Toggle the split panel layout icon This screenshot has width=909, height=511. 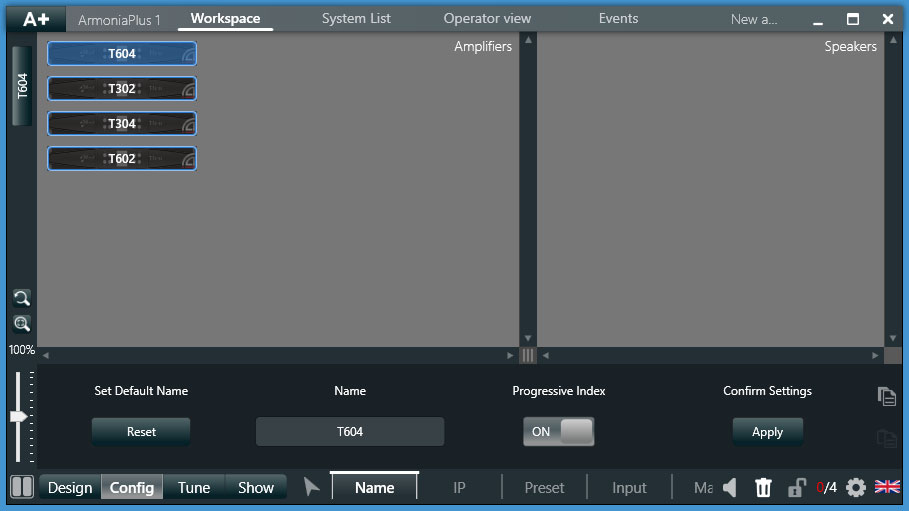click(x=22, y=487)
